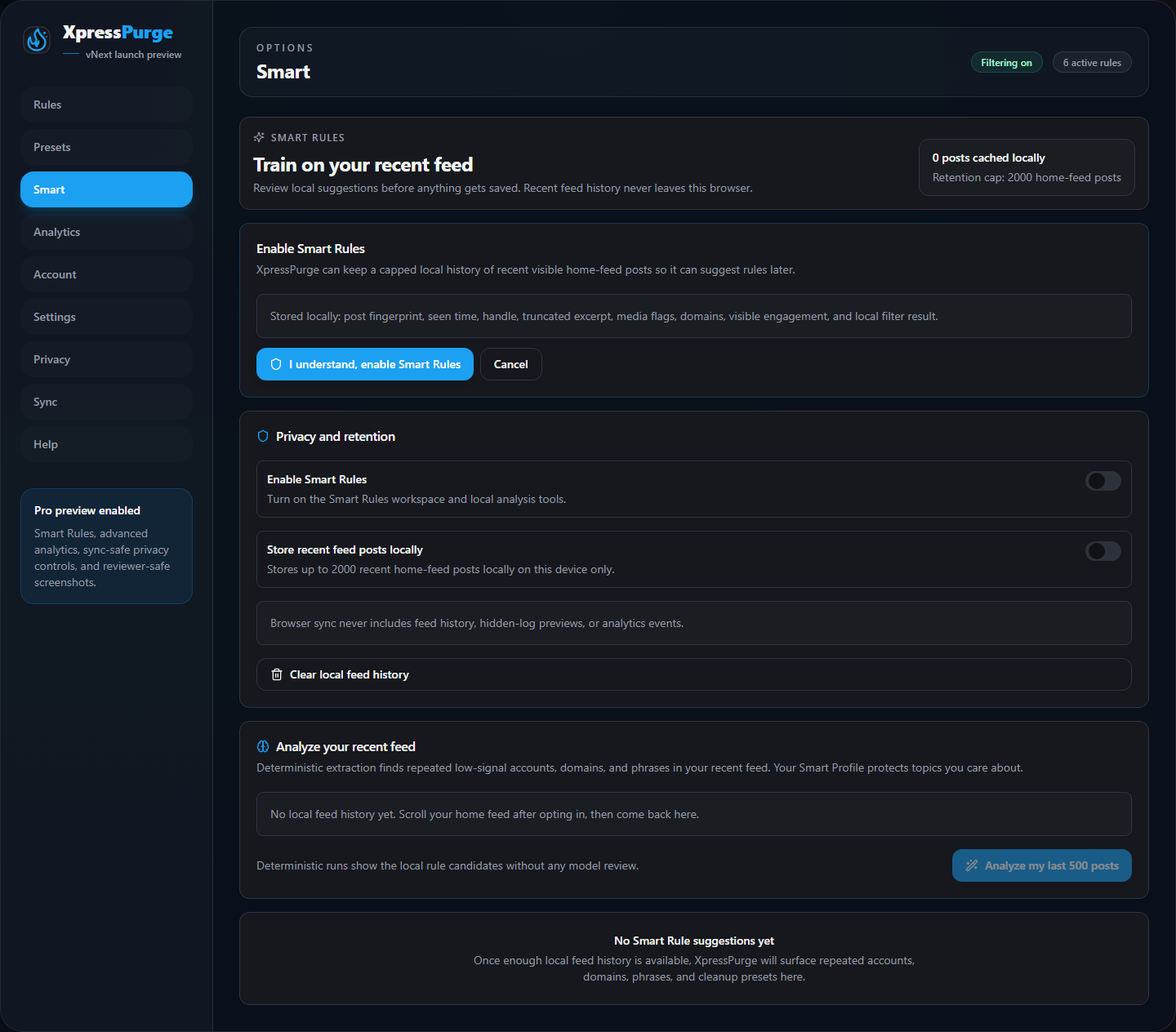This screenshot has height=1032, width=1176.
Task: Click the Filtering on status badge
Action: click(x=1006, y=63)
